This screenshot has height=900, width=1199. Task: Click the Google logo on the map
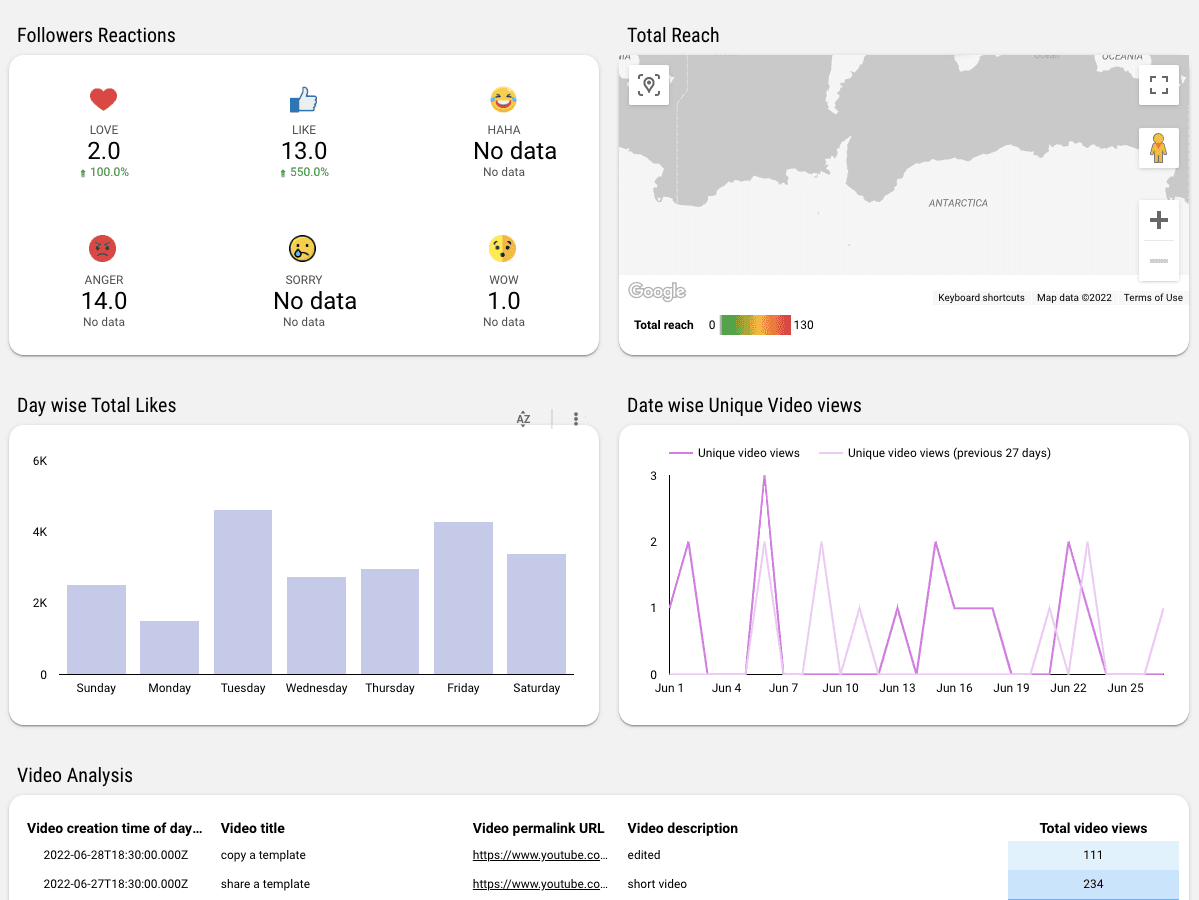click(656, 291)
